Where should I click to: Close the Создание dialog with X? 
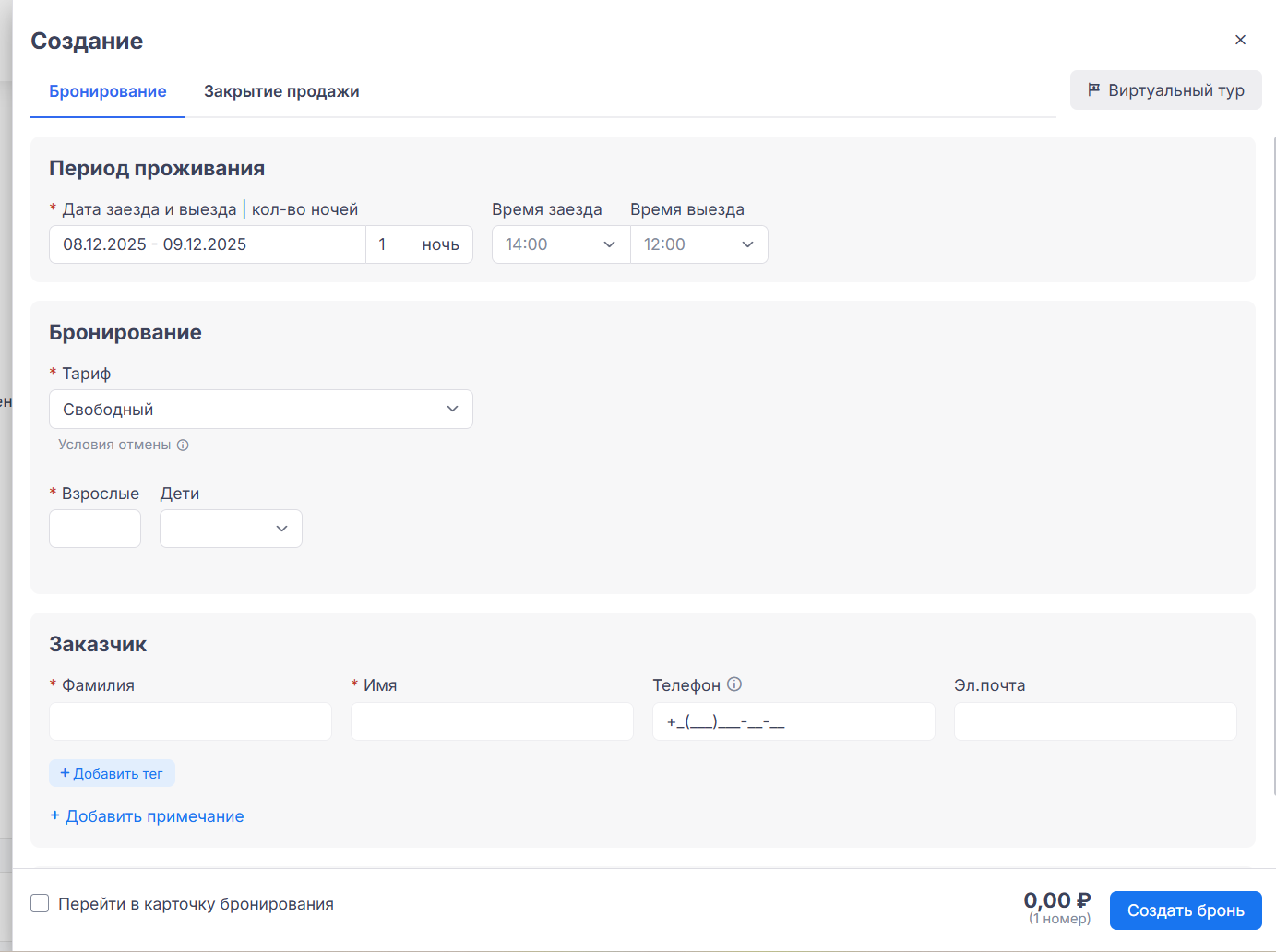click(1240, 40)
